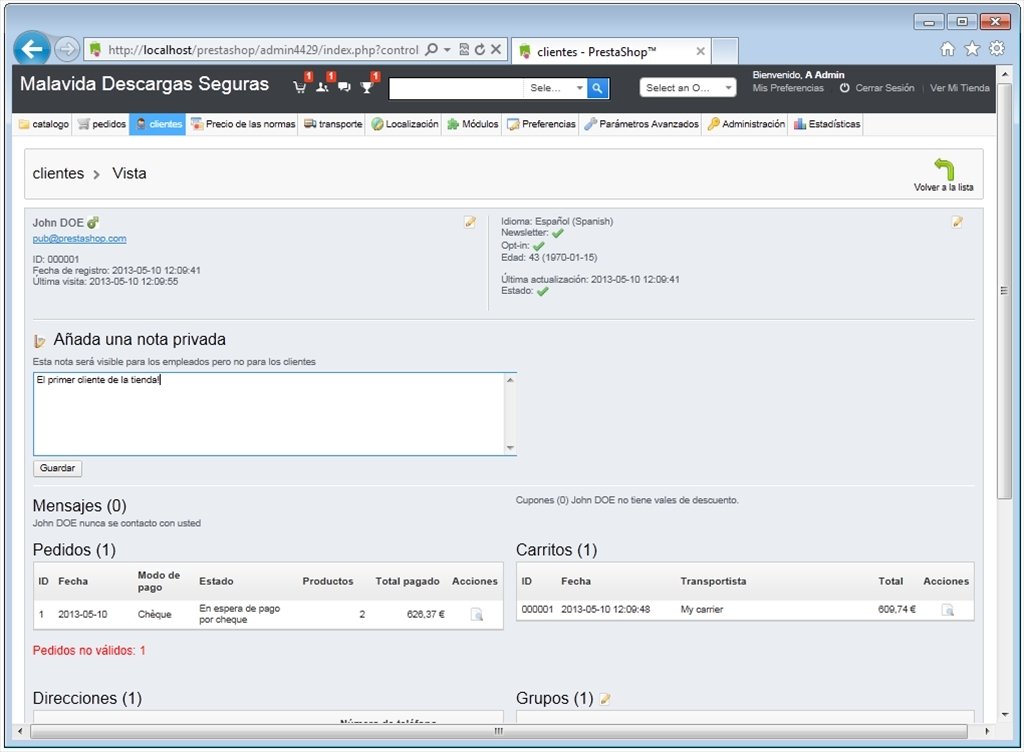Open the shopping cart orders notification icon
This screenshot has width=1024, height=752.
coord(300,87)
